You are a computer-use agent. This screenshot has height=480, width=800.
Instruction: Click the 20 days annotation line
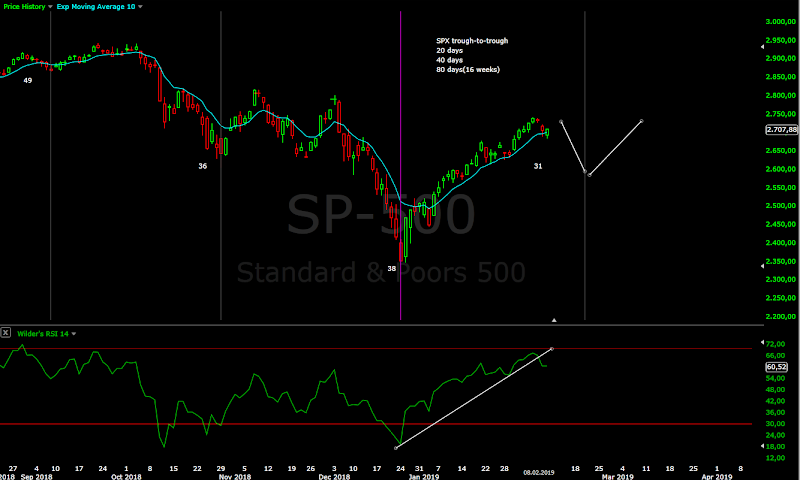coord(449,50)
